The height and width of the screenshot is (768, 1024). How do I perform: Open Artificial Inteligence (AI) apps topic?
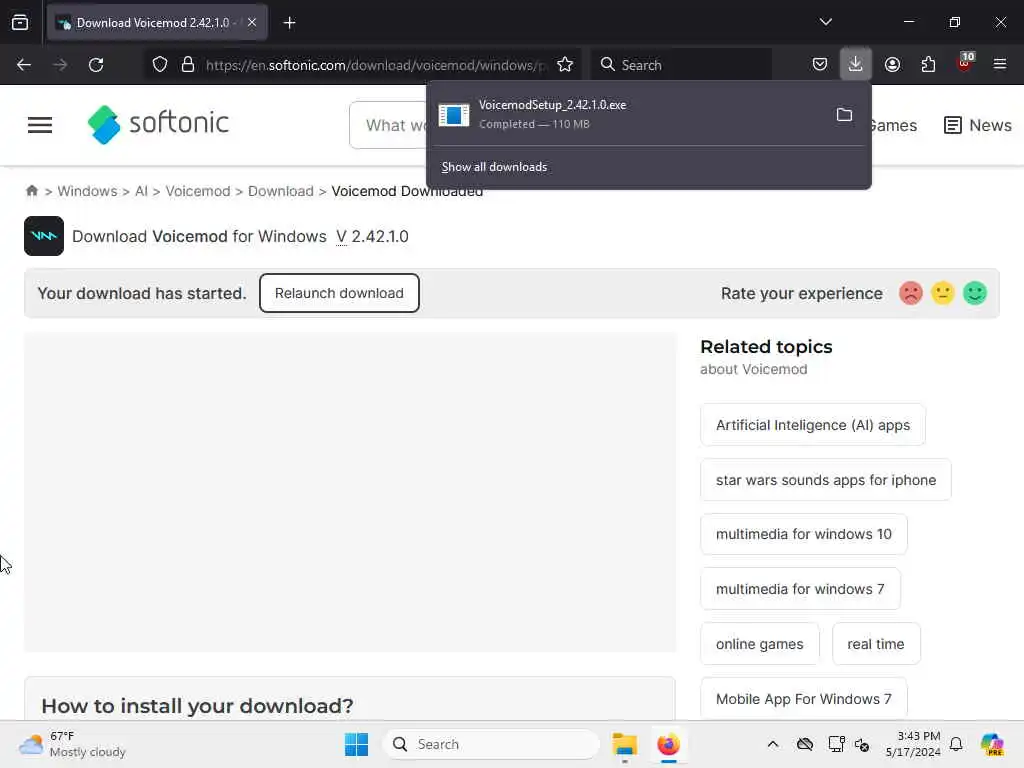coord(813,425)
